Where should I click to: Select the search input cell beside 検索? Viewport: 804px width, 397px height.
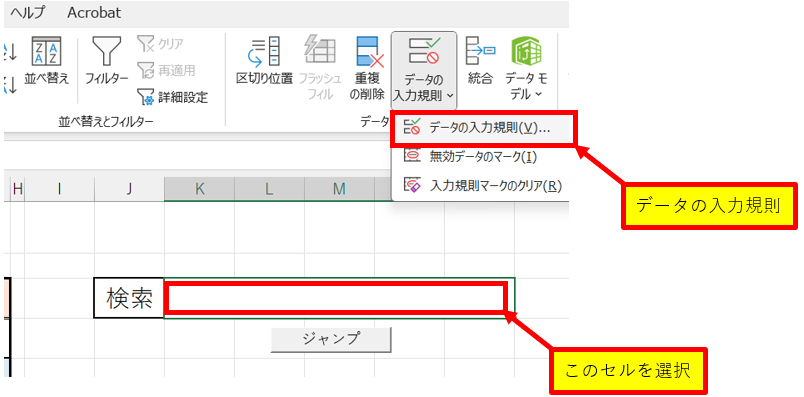[339, 298]
